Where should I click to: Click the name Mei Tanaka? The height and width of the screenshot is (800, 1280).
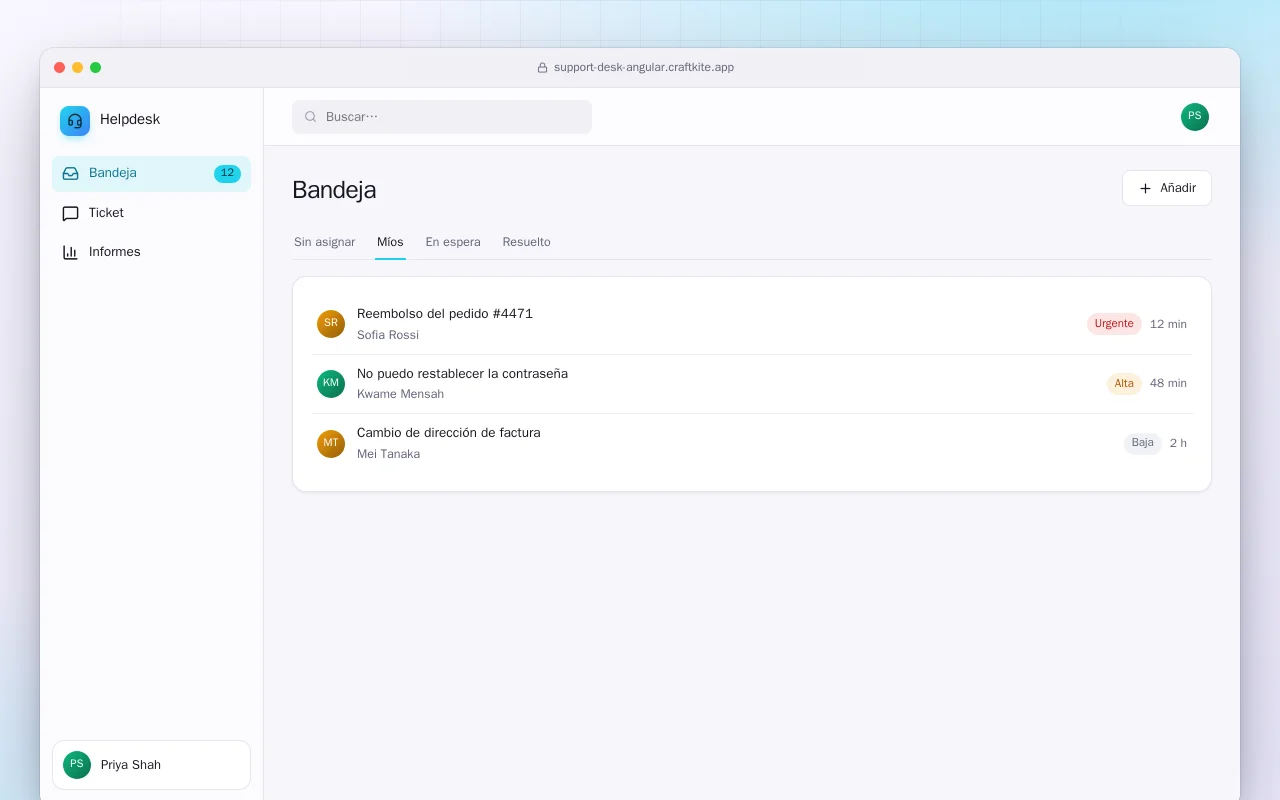388,454
